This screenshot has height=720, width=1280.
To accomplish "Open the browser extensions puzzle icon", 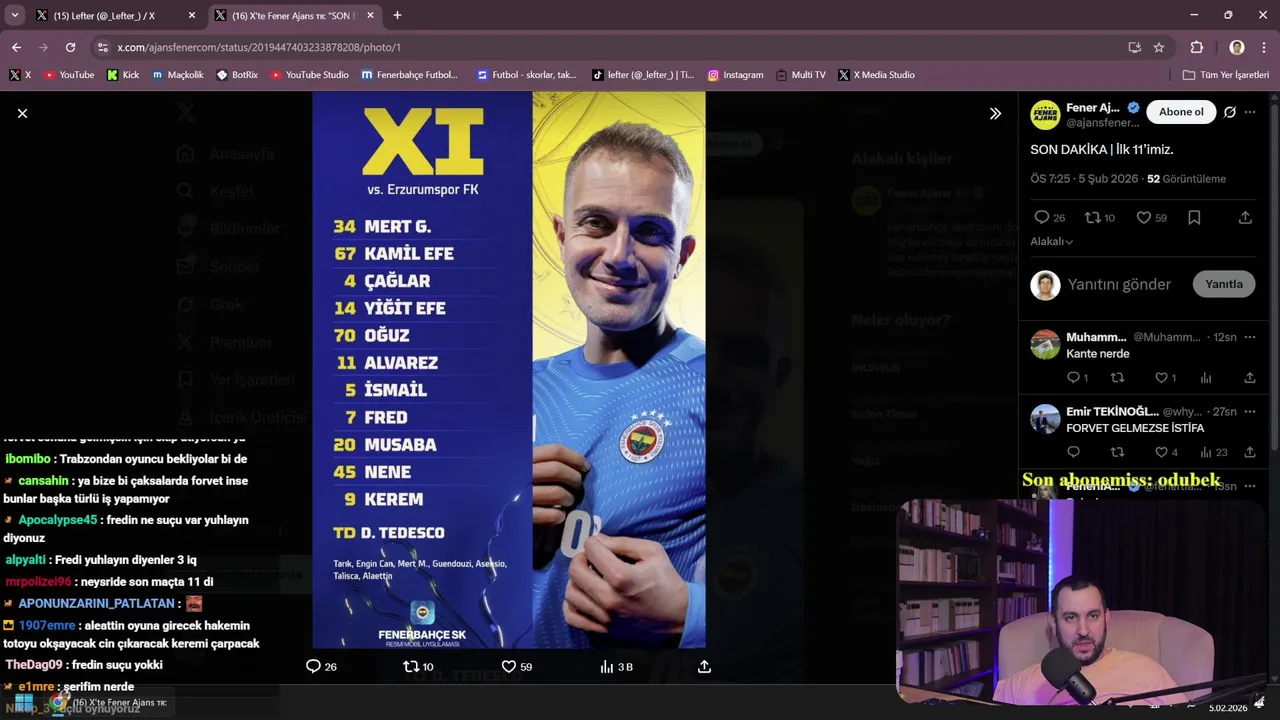I will [x=1196, y=47].
